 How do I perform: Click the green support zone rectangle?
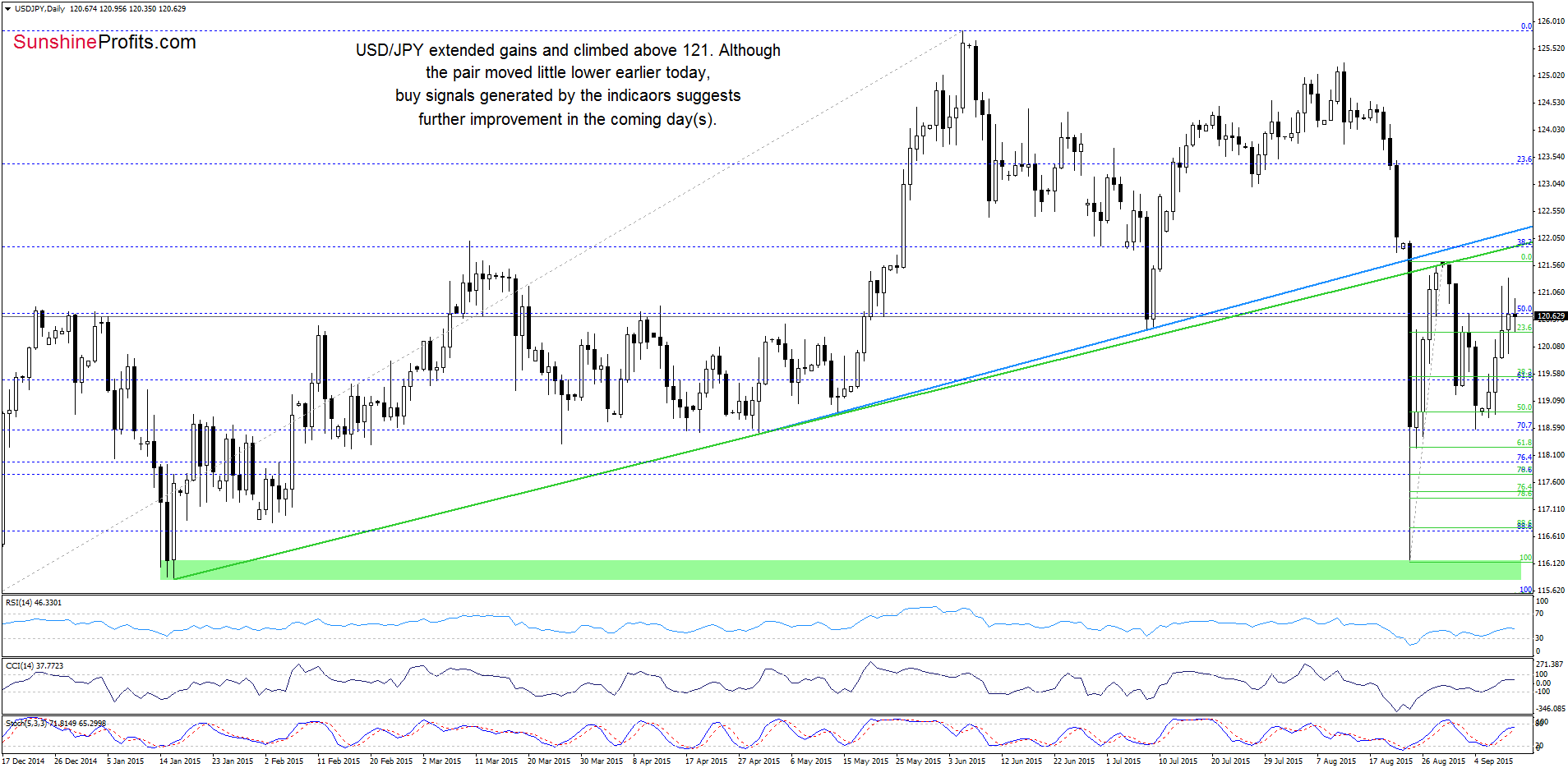(840, 570)
